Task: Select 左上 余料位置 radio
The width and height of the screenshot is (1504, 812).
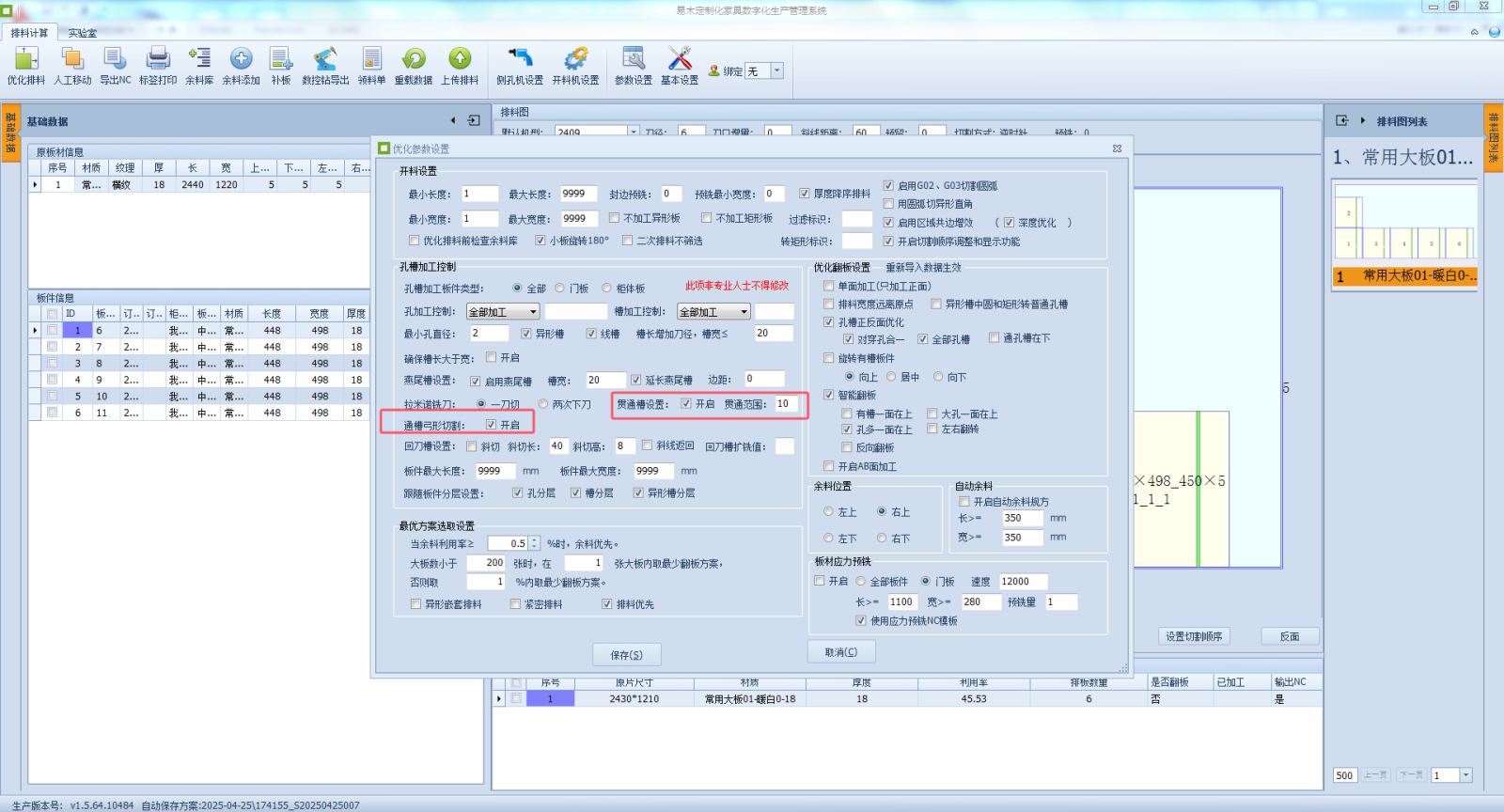Action: coord(828,512)
